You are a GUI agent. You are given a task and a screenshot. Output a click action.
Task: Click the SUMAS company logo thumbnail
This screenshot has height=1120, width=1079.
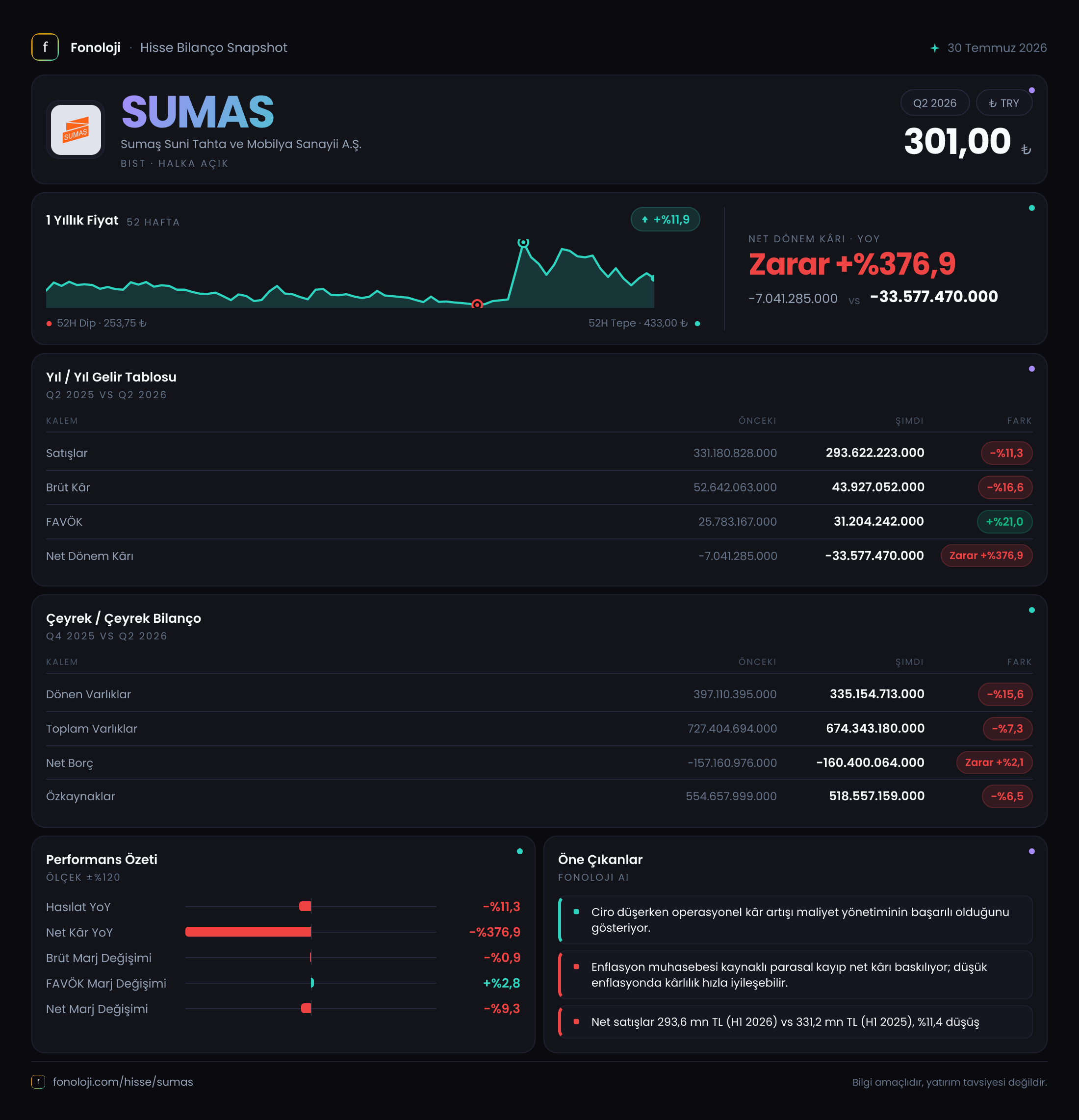(x=76, y=130)
